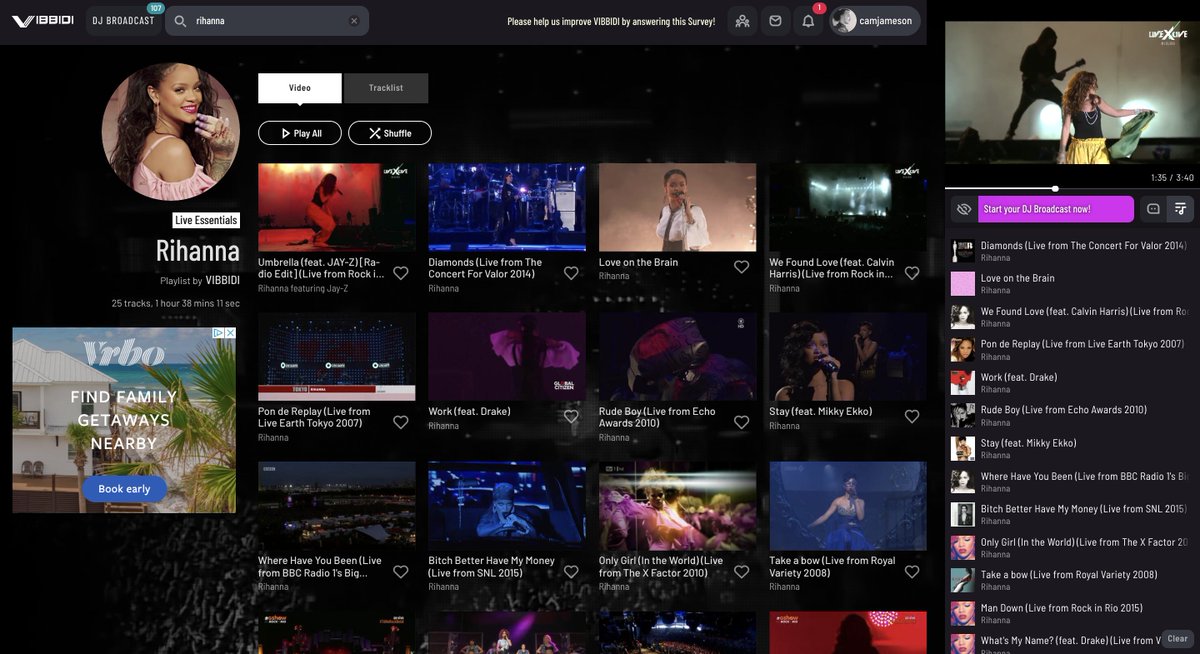
Task: Start your DJ Broadcast now
Action: (x=1056, y=209)
